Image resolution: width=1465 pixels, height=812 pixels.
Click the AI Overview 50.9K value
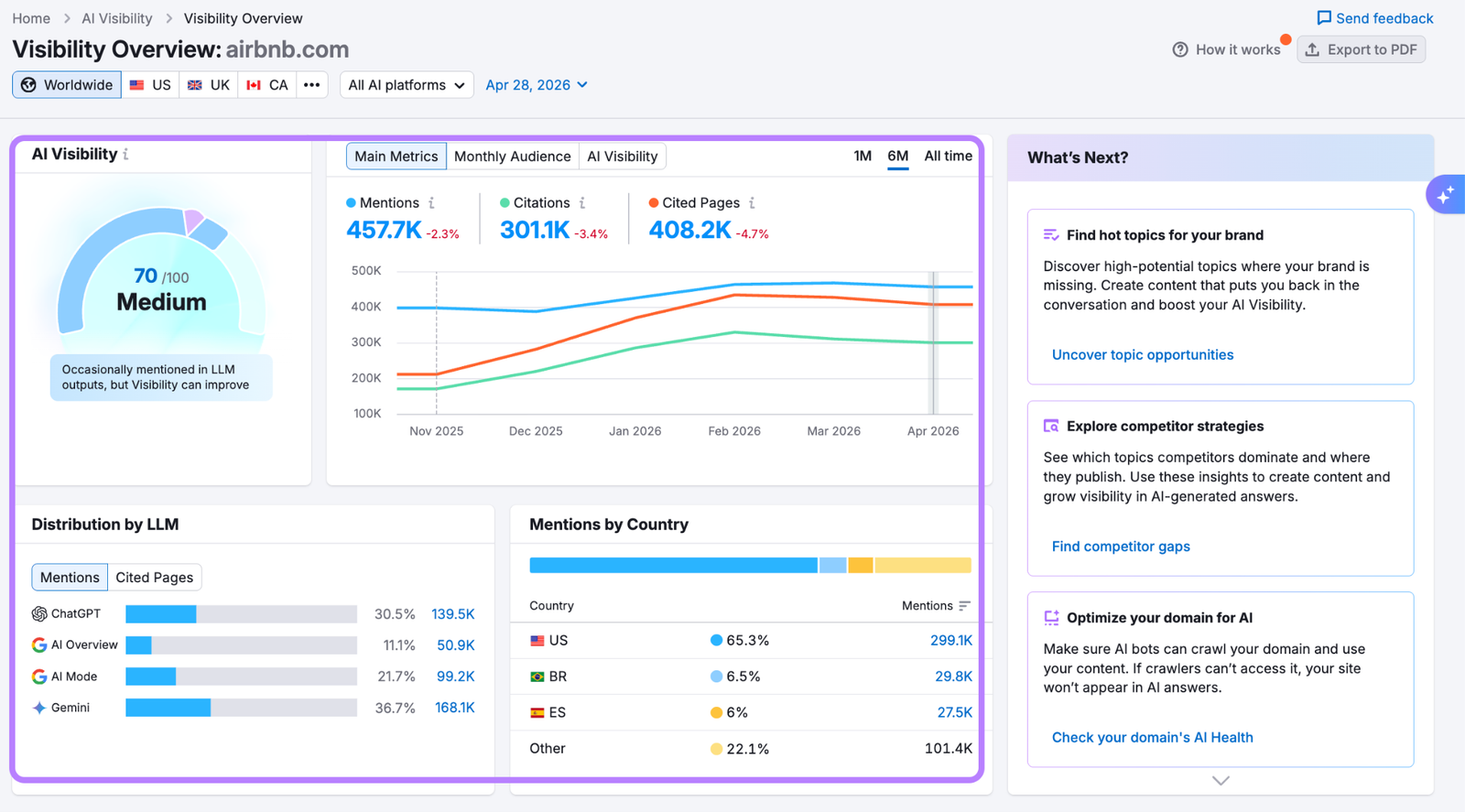pyautogui.click(x=456, y=645)
